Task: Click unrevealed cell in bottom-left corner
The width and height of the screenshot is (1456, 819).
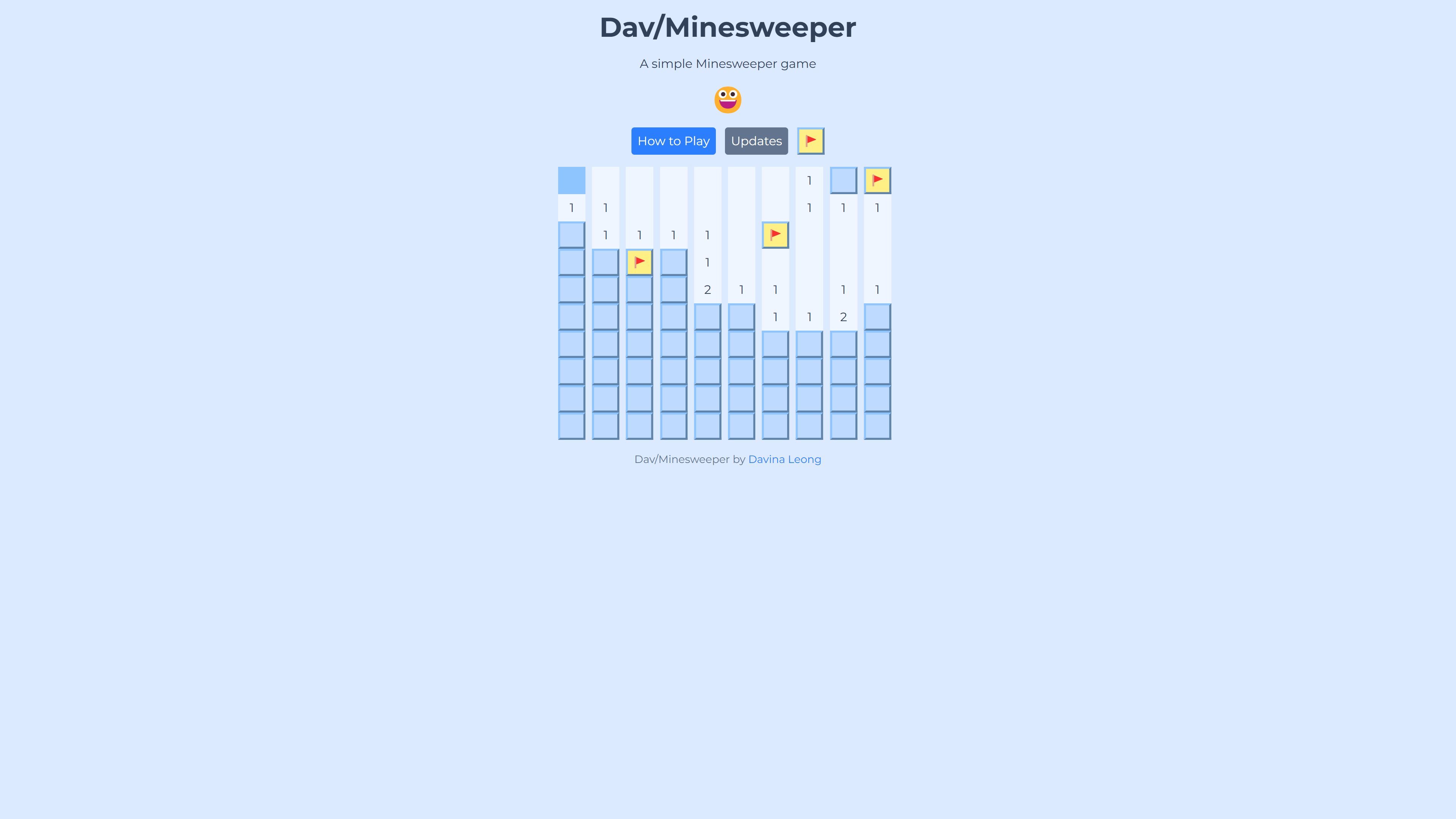Action: point(571,425)
